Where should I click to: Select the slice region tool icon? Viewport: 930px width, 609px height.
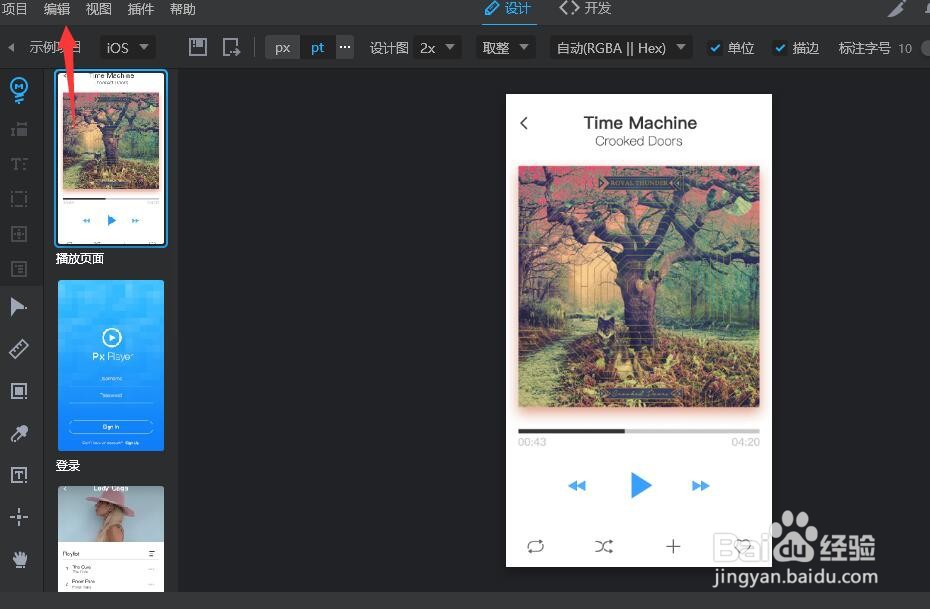tap(19, 391)
